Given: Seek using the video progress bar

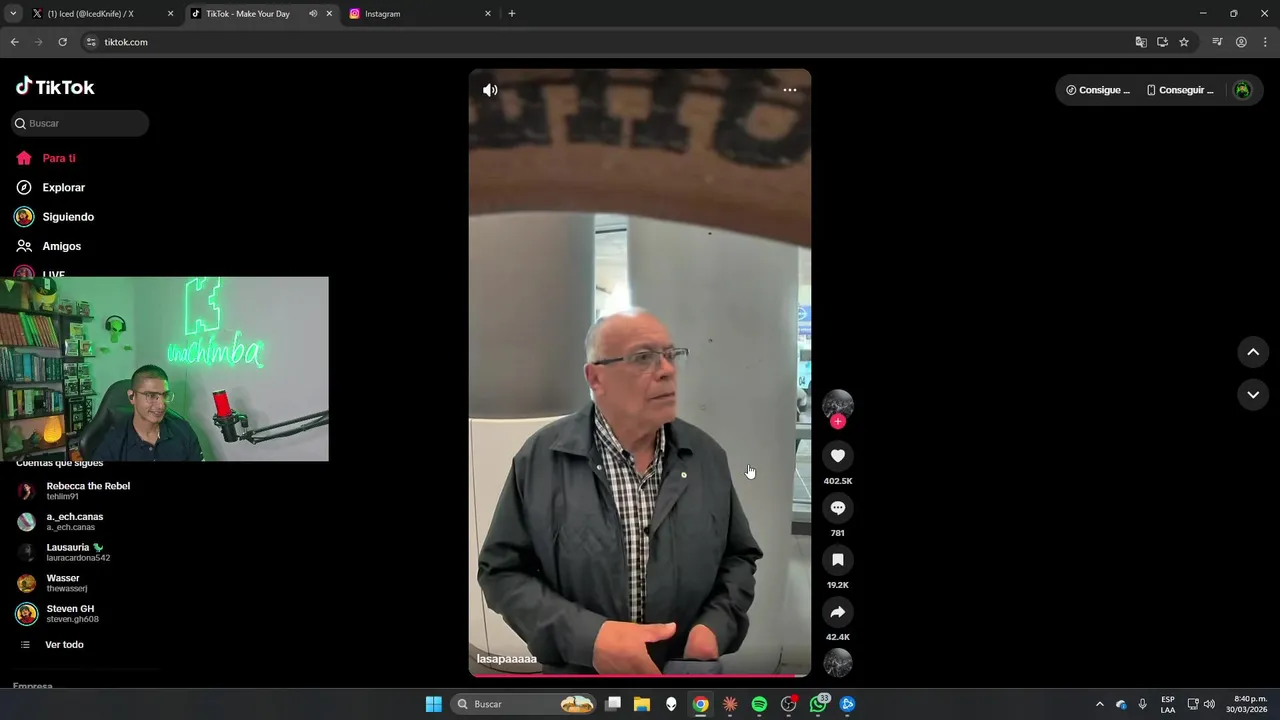Looking at the screenshot, I should click(640, 676).
